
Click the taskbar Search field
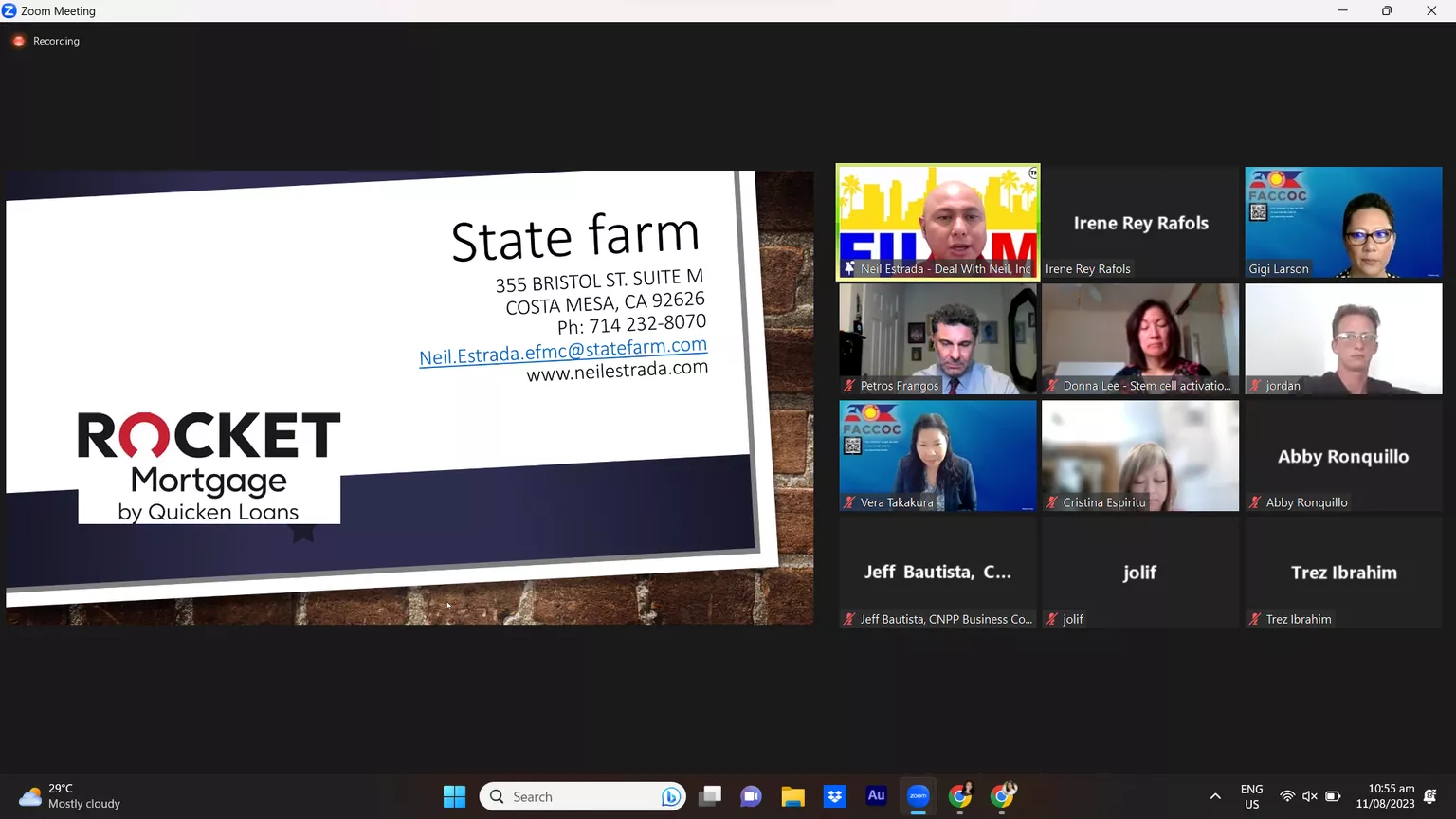tap(582, 796)
